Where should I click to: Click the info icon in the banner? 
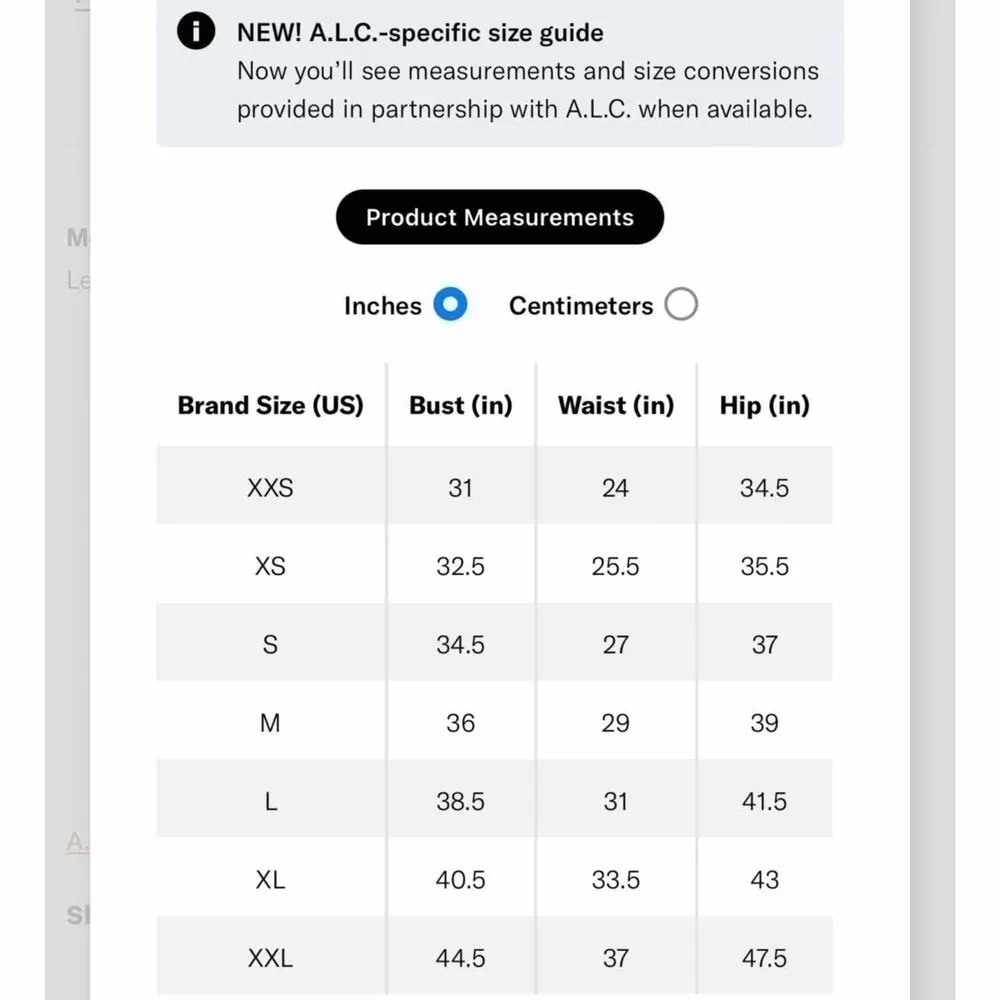coord(196,33)
